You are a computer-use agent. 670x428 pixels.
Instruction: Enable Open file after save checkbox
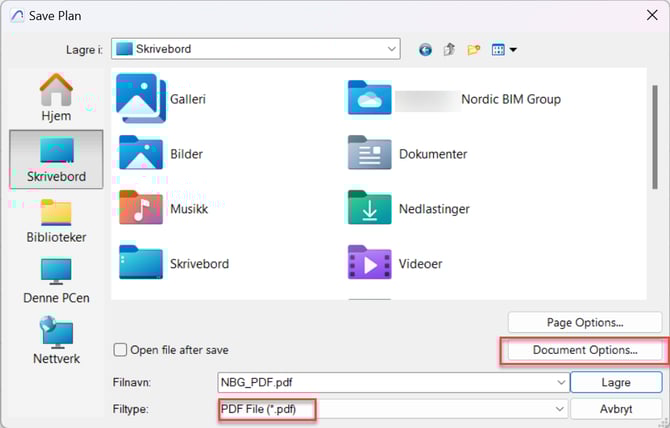[121, 350]
